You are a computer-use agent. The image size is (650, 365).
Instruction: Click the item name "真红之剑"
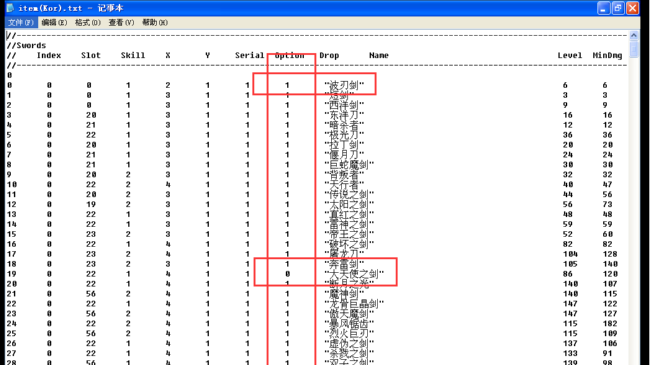(349, 215)
